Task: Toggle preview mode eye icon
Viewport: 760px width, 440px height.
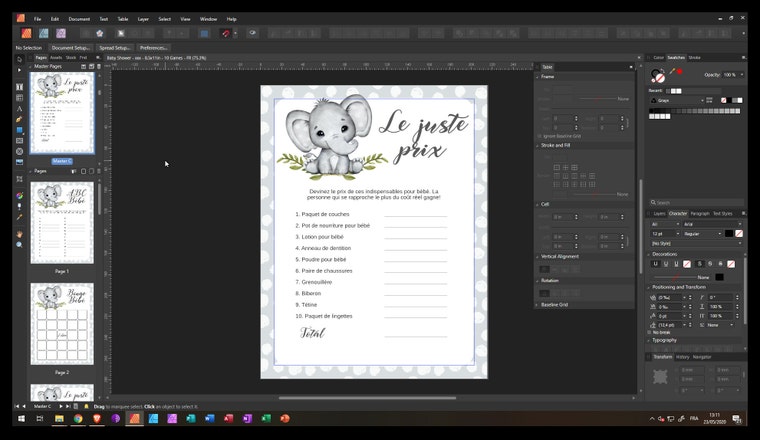Action: pos(253,33)
